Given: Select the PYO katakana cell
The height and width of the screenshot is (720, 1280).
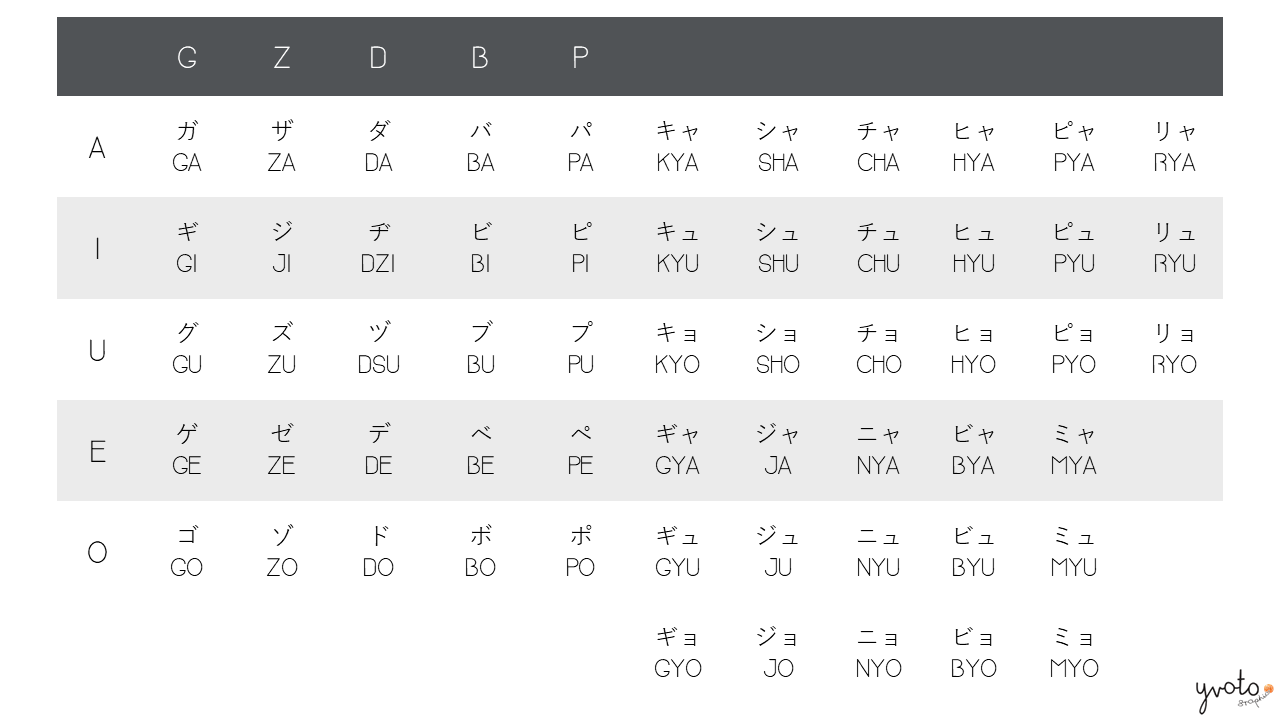Looking at the screenshot, I should coord(1074,349).
